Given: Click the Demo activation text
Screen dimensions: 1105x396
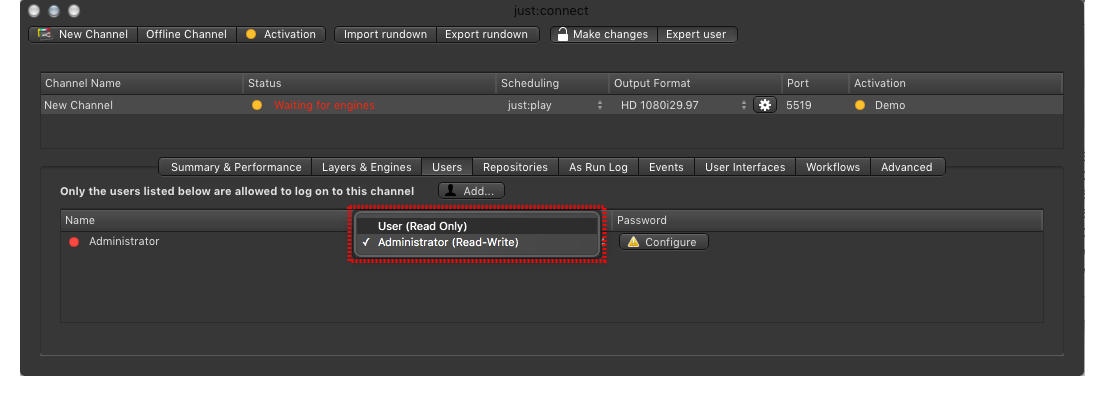Looking at the screenshot, I should 890,105.
